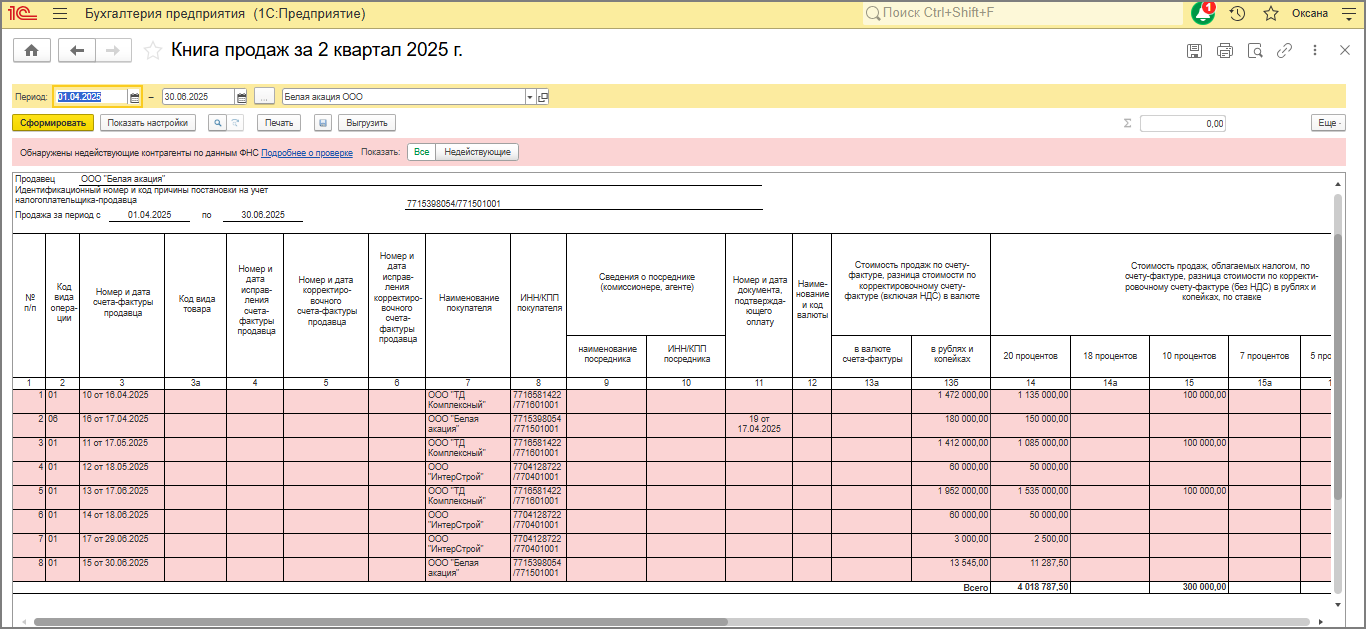Open the history clock icon
This screenshot has width=1366, height=629.
1237,14
